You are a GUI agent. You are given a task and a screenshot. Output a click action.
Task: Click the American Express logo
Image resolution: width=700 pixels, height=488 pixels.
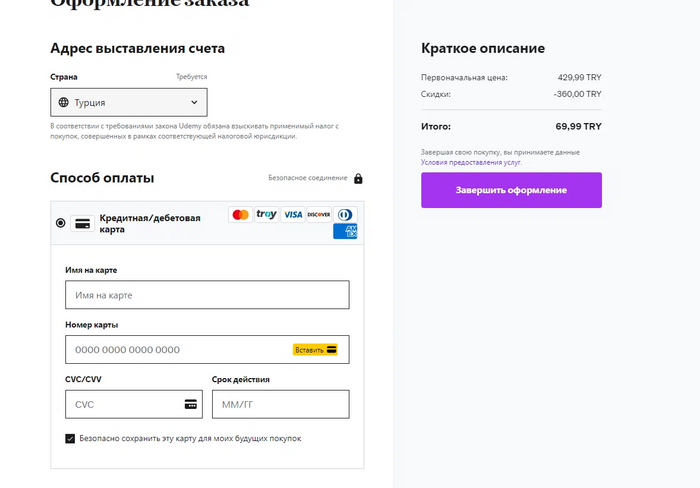pos(345,232)
